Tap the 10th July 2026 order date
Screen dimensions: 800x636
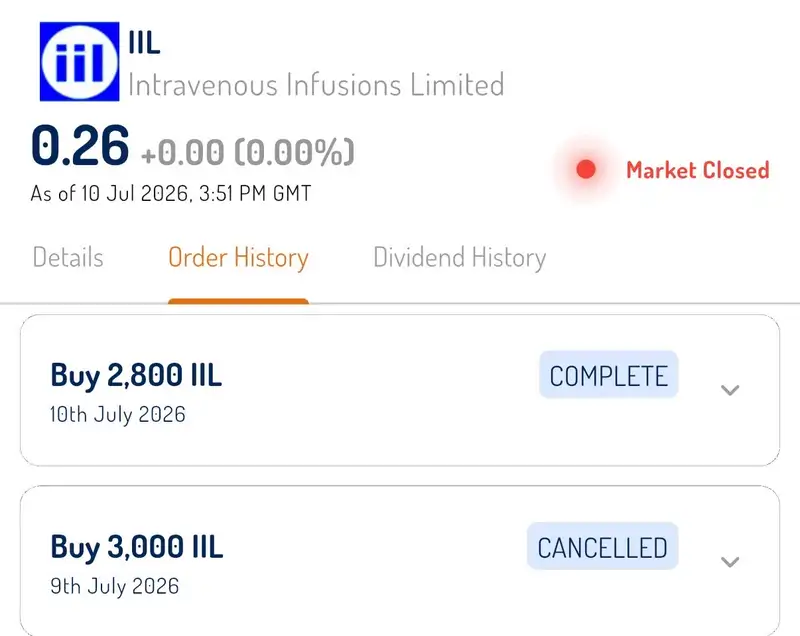[118, 414]
